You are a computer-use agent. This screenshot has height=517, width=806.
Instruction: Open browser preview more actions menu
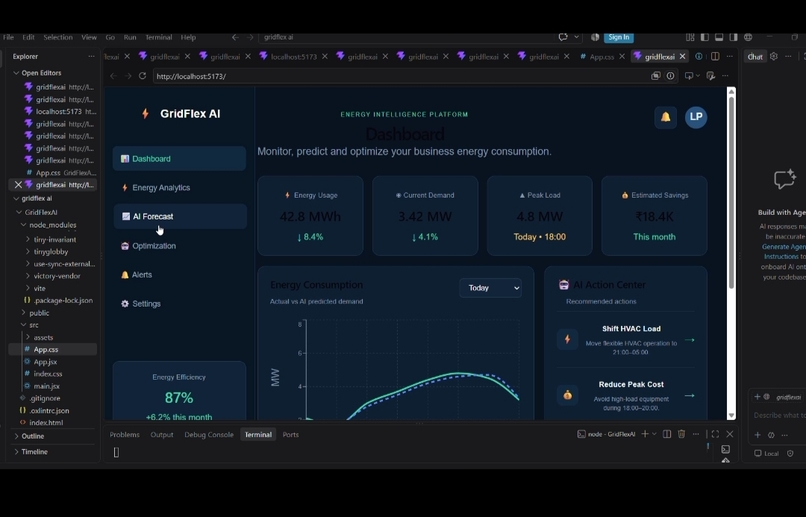point(725,76)
